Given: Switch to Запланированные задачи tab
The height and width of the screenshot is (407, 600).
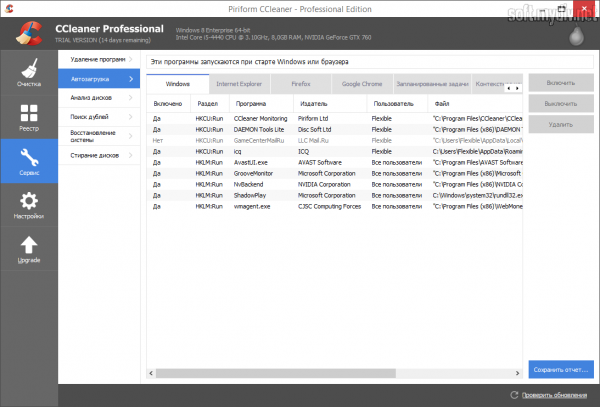Looking at the screenshot, I should 432,84.
